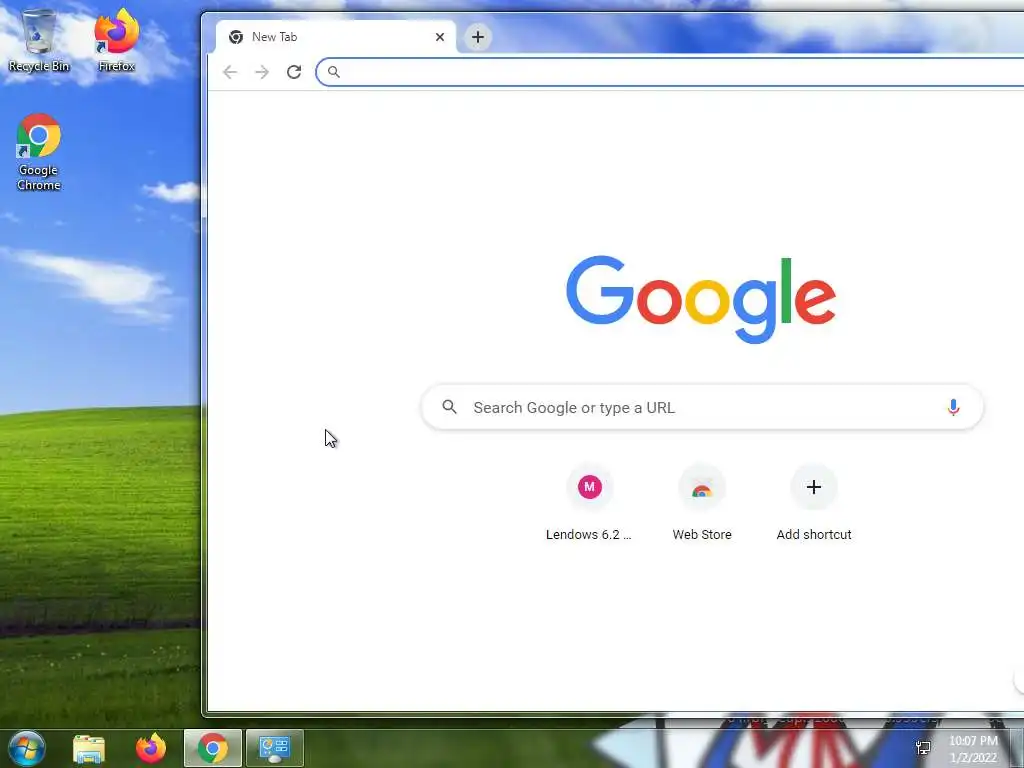Screen dimensions: 1024x768
Task: Click the Google logo
Action: point(701,299)
